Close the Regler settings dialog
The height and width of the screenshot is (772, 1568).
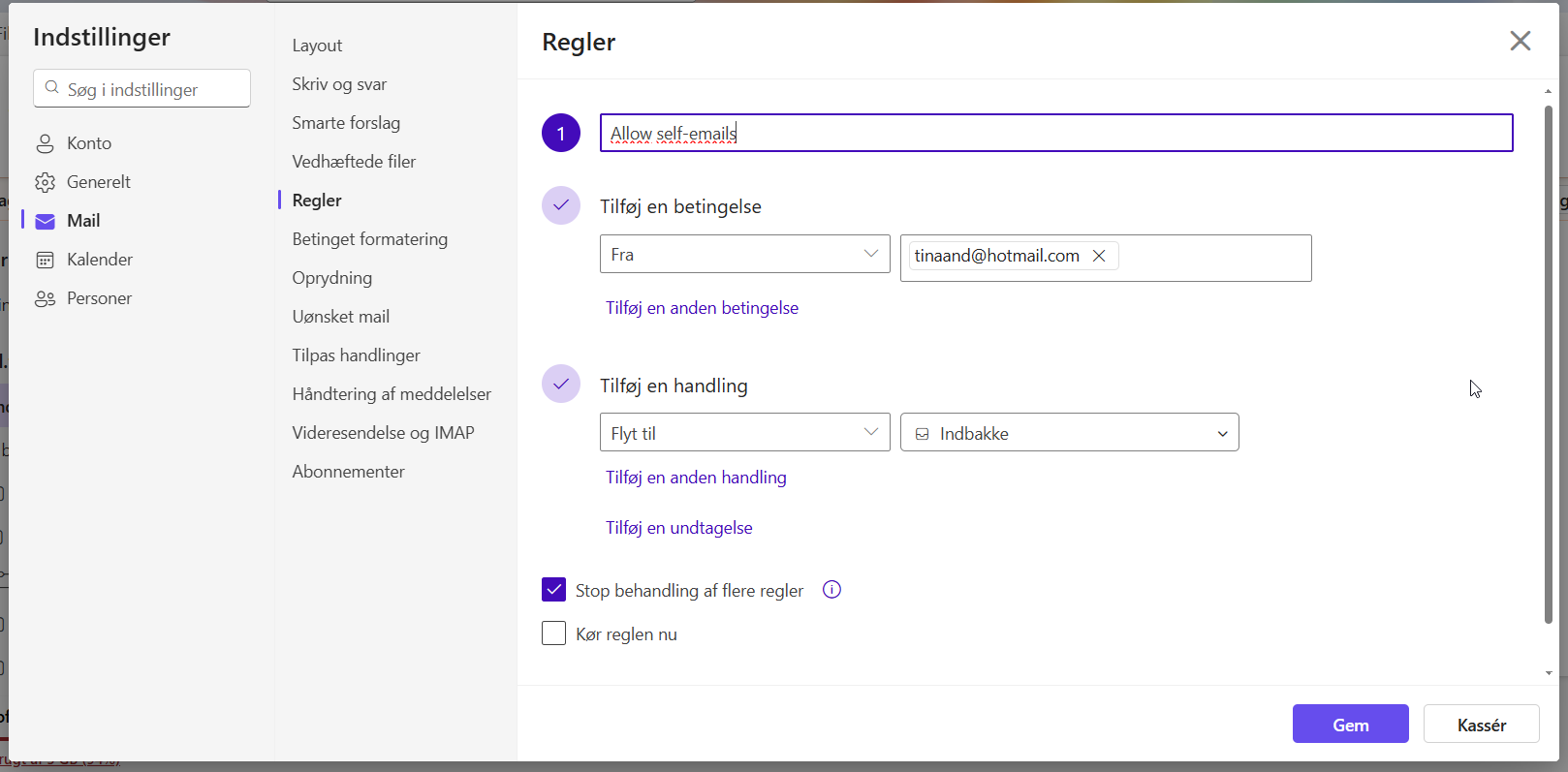[x=1520, y=41]
